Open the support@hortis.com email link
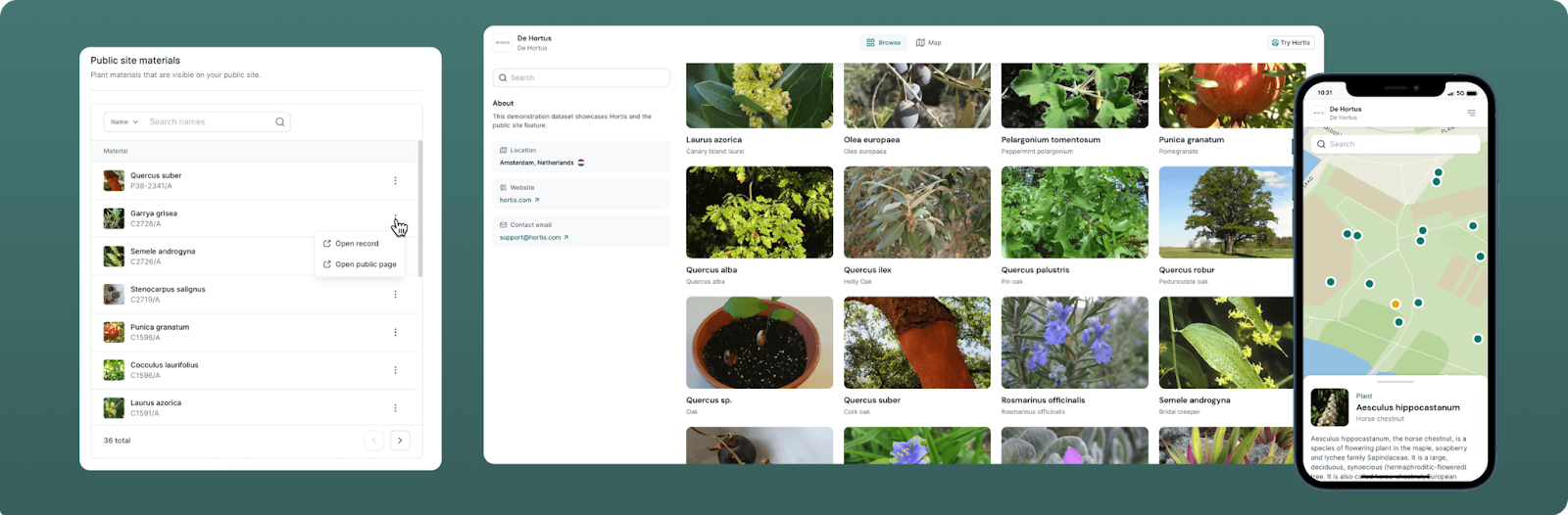This screenshot has height=515, width=1568. tap(534, 237)
